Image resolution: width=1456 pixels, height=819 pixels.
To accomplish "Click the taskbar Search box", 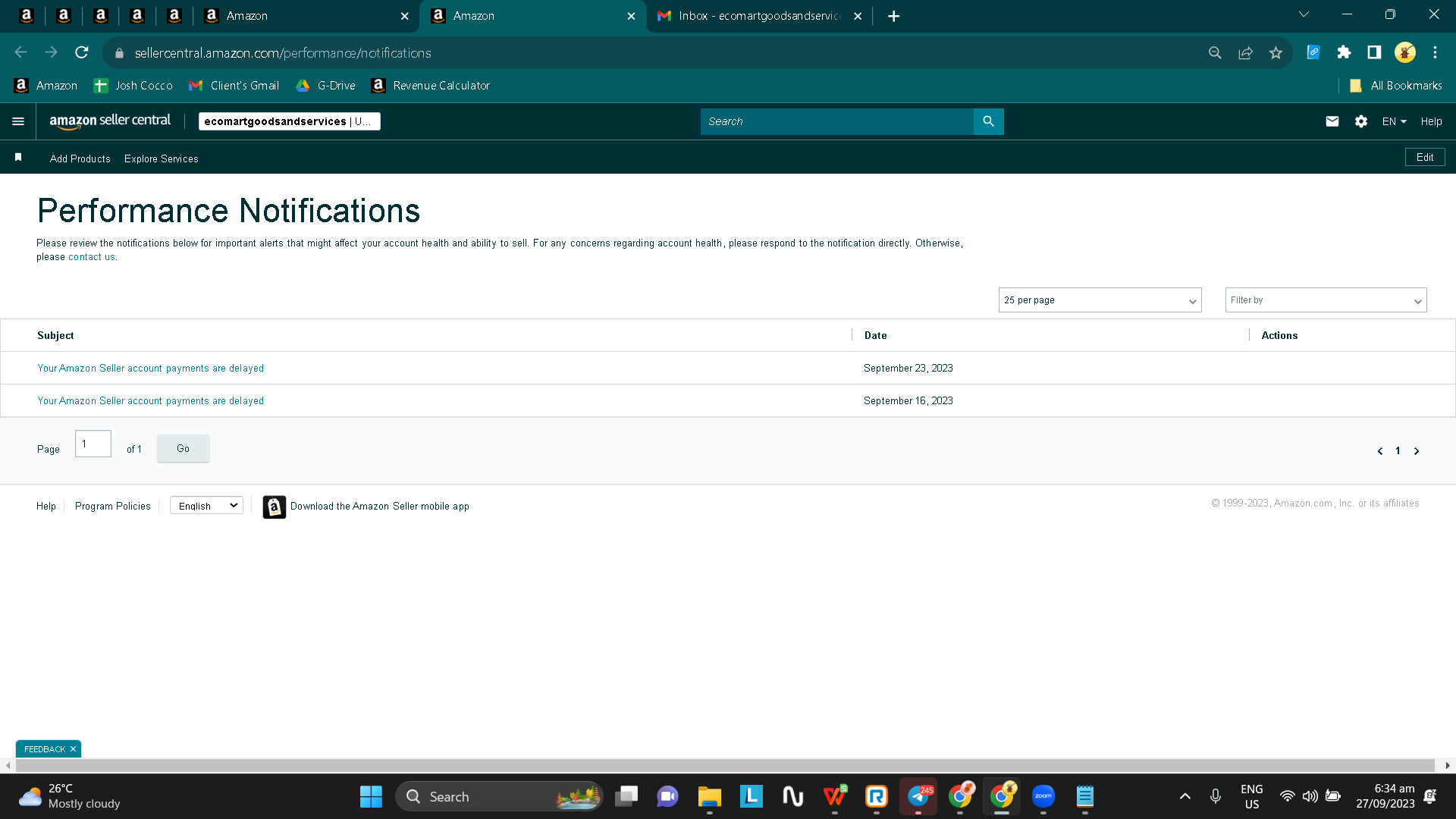I will 499,796.
